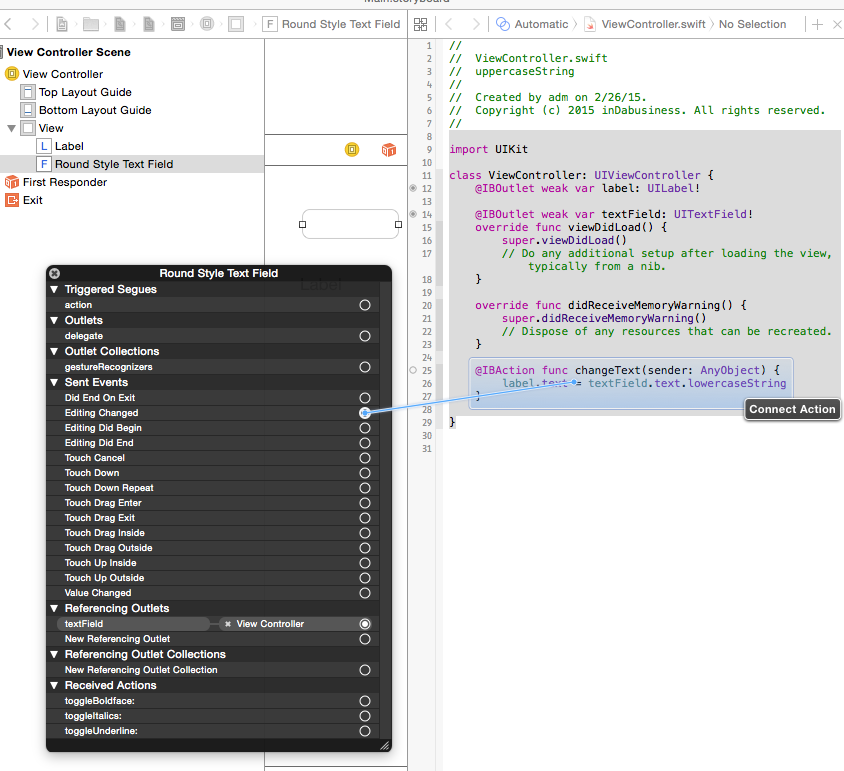Screen dimensions: 844x771
Task: Click the Editing Did Begin connection circle
Action: pos(365,428)
